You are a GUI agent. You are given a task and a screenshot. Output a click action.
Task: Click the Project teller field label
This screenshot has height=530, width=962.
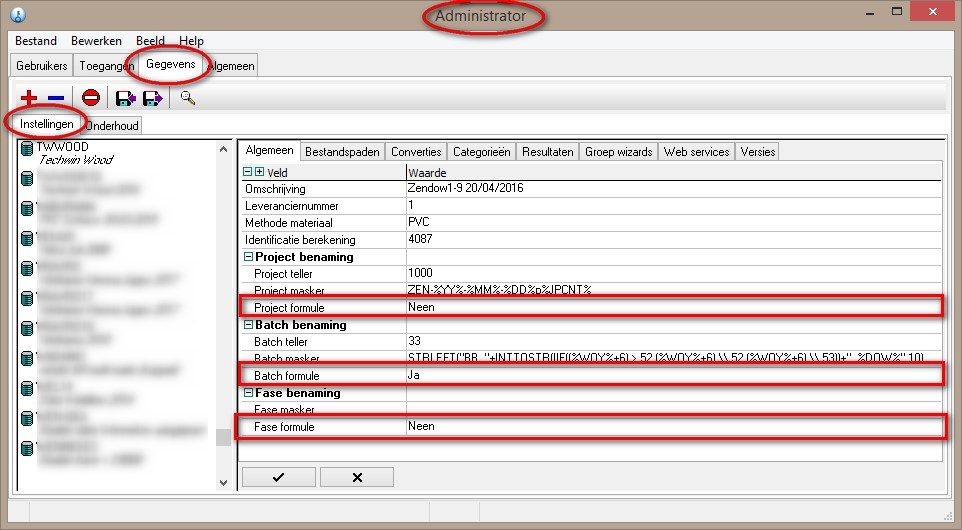[283, 274]
